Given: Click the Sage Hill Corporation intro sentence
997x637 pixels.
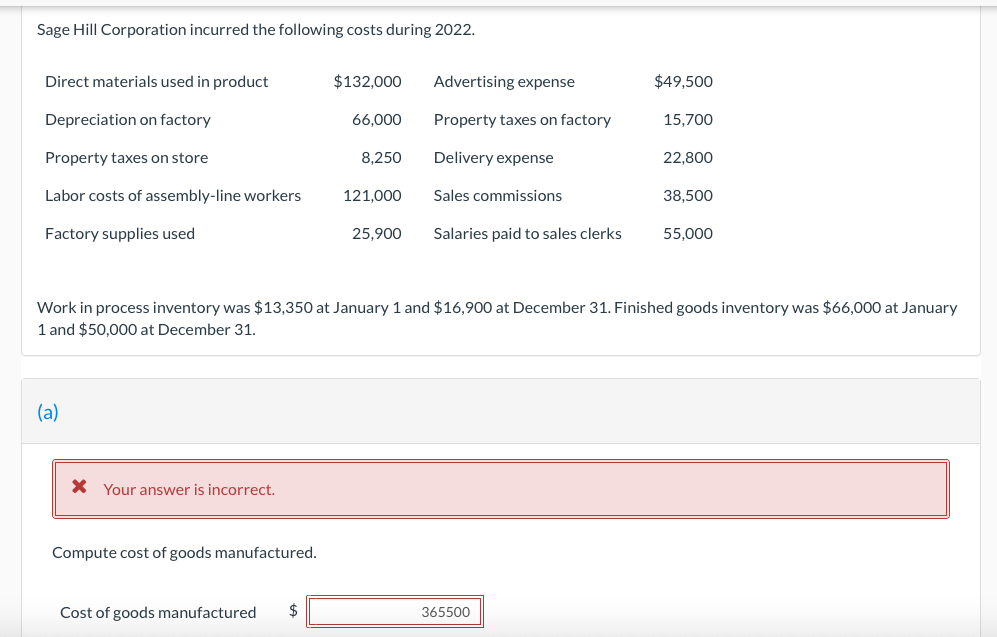Looking at the screenshot, I should pyautogui.click(x=256, y=30).
